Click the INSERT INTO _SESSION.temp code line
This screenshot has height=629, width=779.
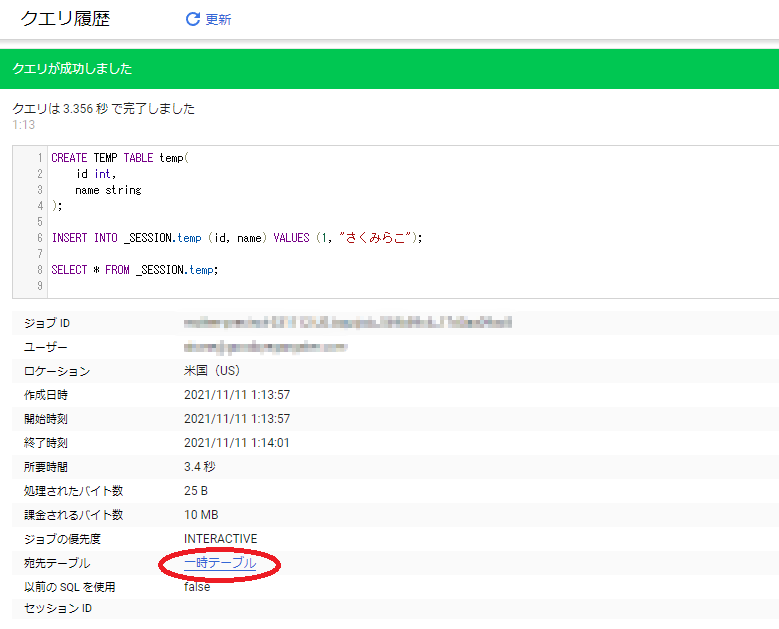[237, 238]
